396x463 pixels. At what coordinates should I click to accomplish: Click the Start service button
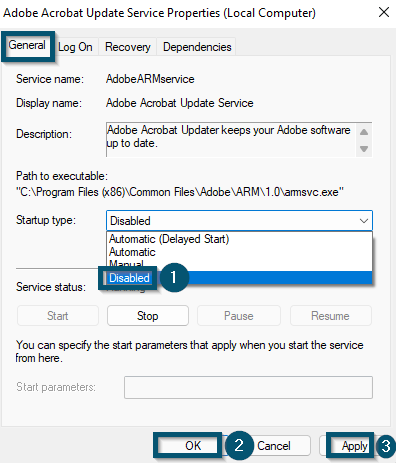pos(58,316)
